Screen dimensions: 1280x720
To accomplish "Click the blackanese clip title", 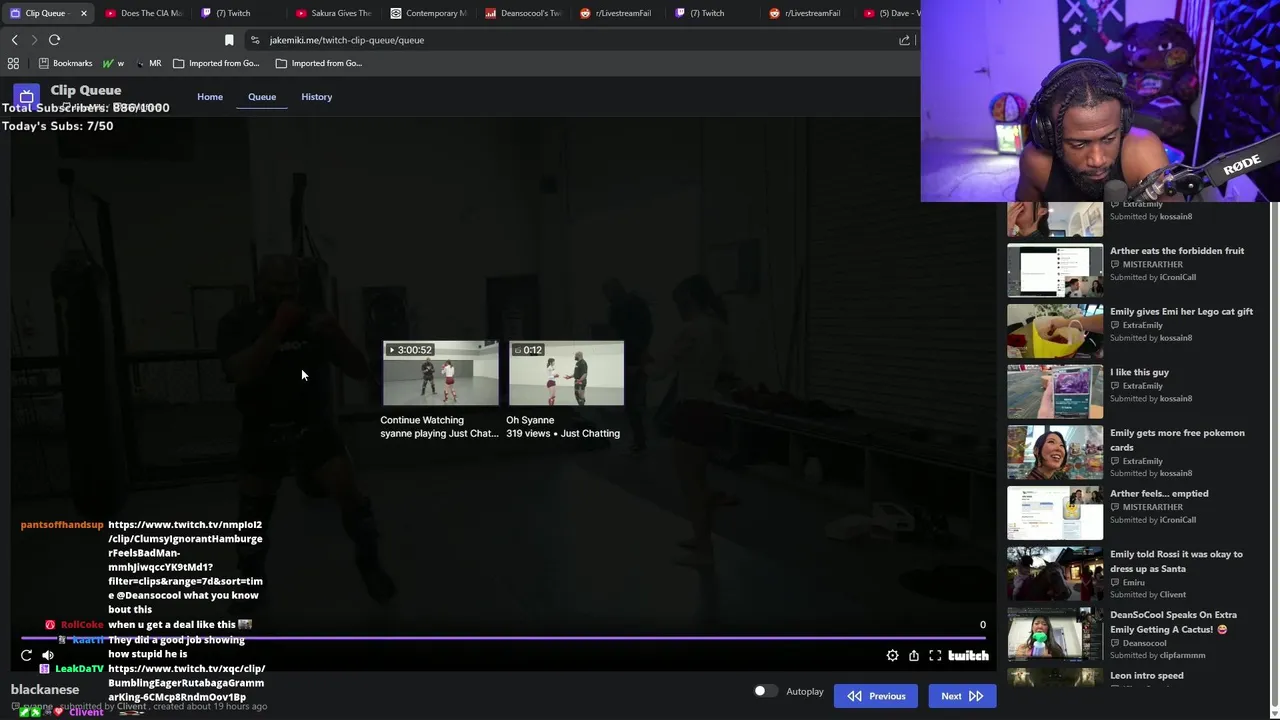I will tap(45, 689).
